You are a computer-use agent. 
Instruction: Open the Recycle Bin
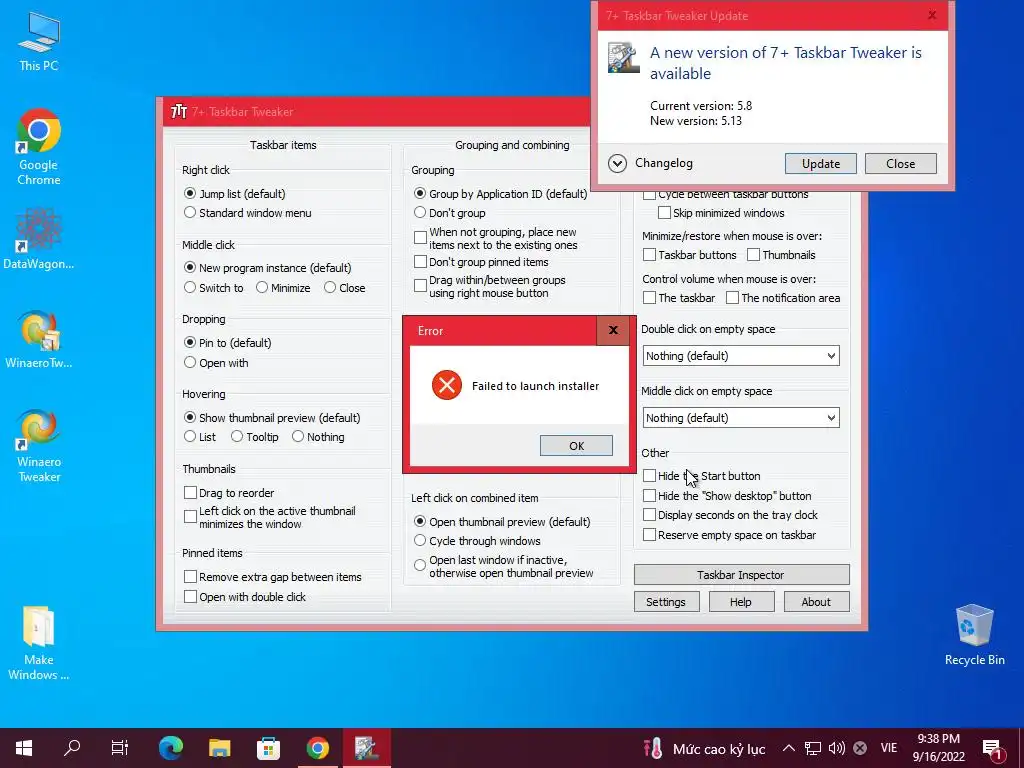tap(974, 635)
